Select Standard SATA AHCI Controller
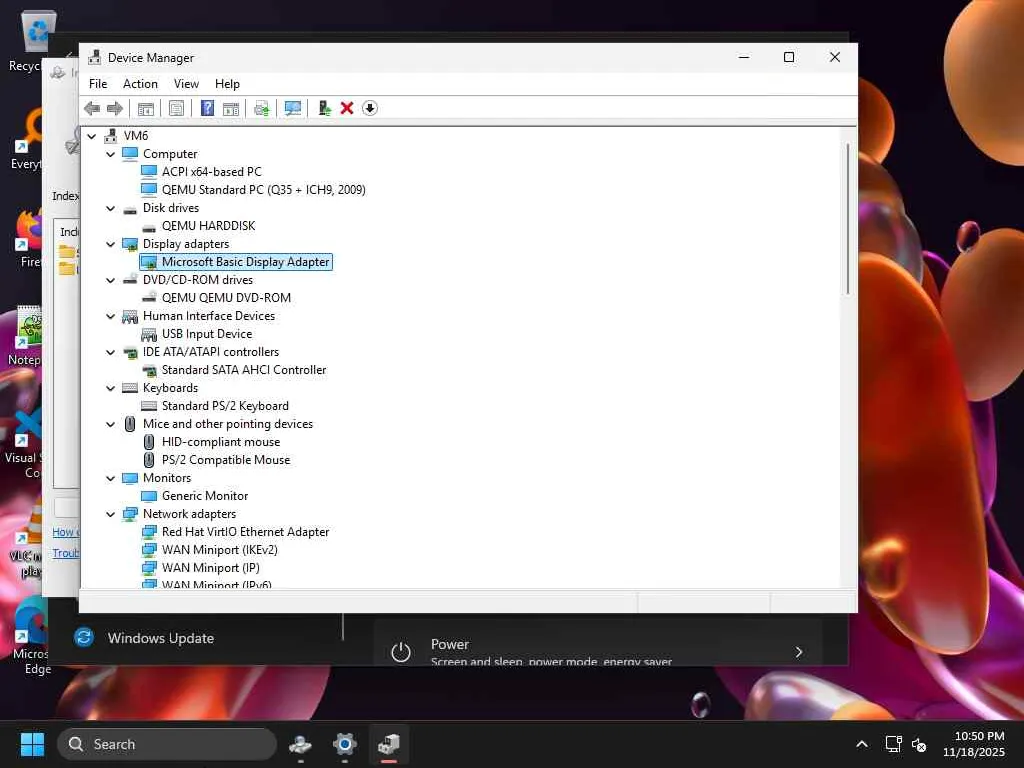 [x=244, y=370]
